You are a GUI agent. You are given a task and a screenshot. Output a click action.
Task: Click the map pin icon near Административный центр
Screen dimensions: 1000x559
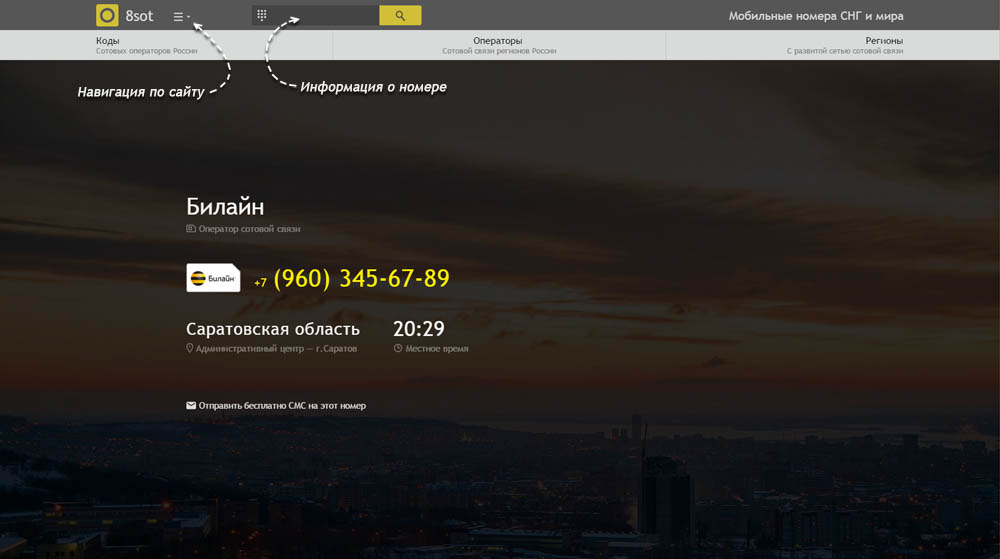coord(189,348)
